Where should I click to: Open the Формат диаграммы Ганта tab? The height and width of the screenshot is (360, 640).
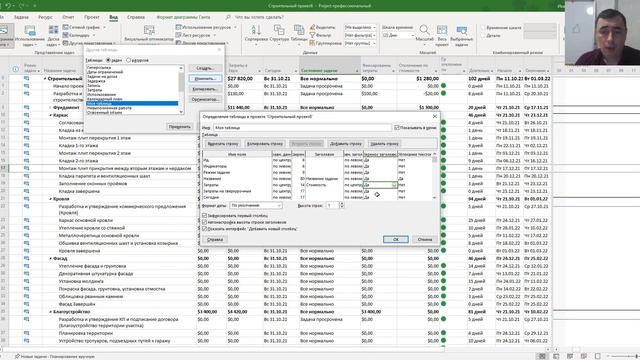[183, 17]
